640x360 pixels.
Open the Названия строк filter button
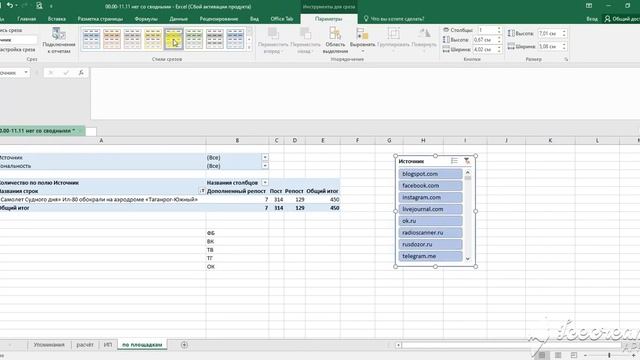pos(202,191)
